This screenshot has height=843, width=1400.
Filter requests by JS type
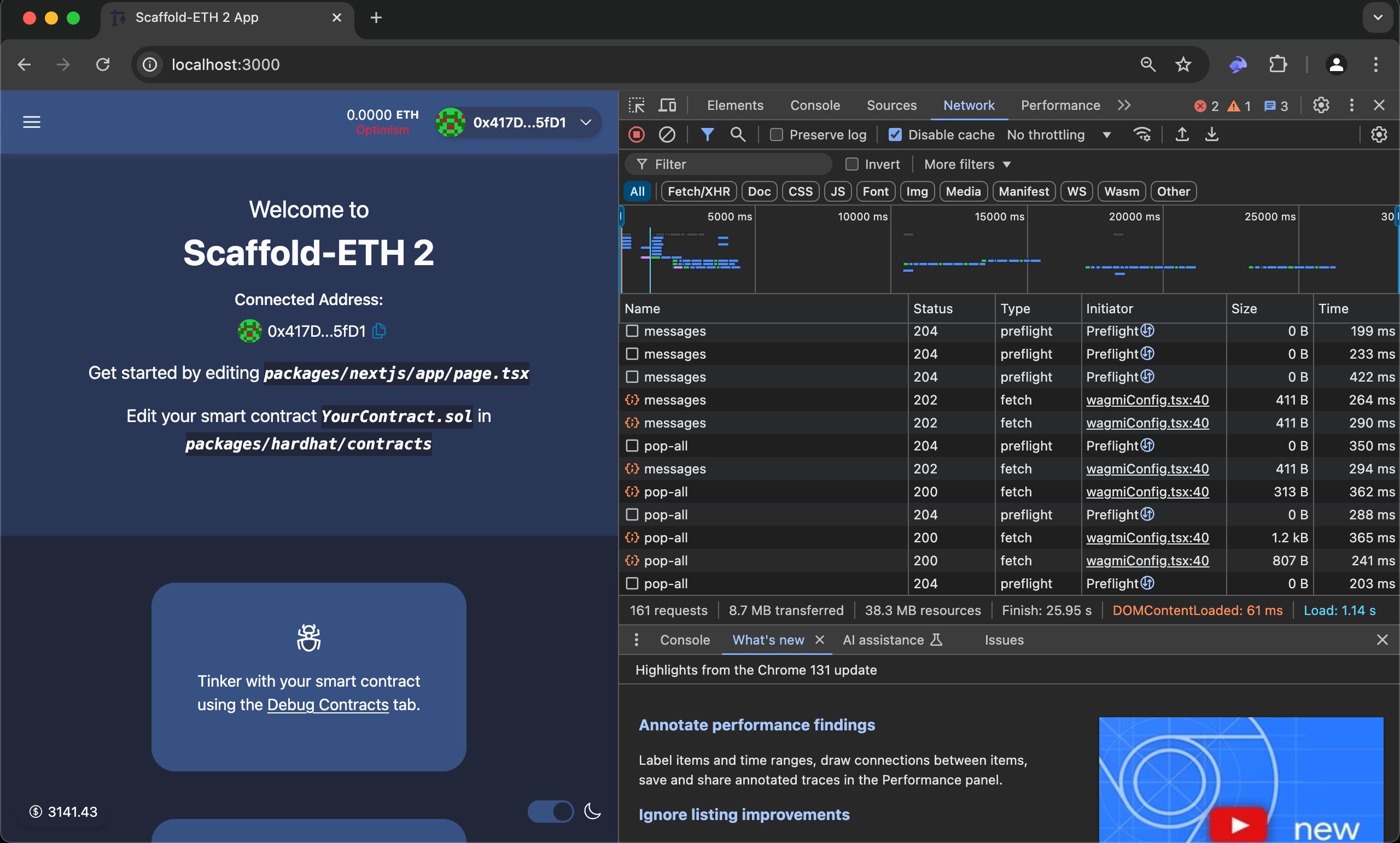click(837, 191)
